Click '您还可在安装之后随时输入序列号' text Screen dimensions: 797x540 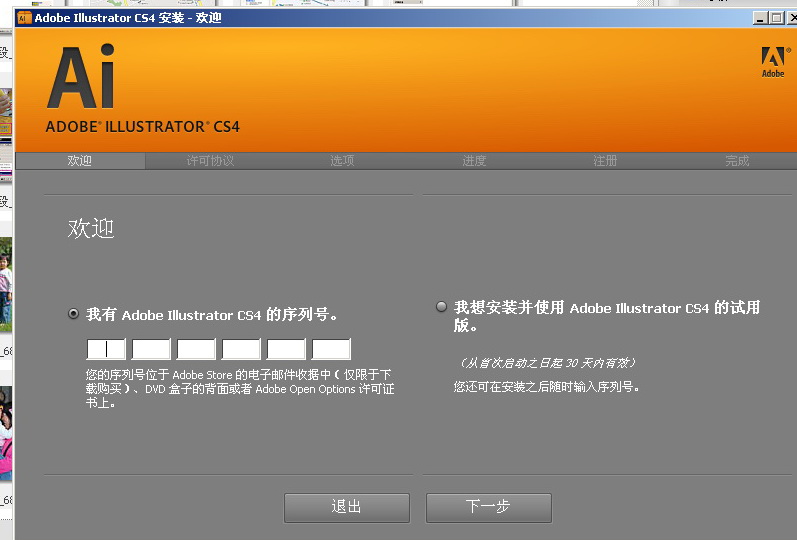(x=546, y=387)
